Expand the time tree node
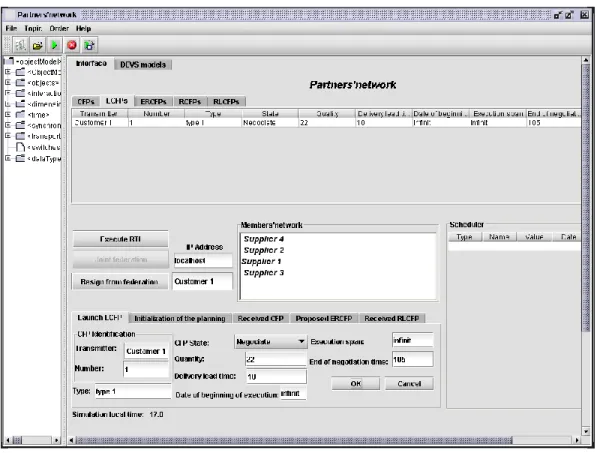 tap(8, 114)
